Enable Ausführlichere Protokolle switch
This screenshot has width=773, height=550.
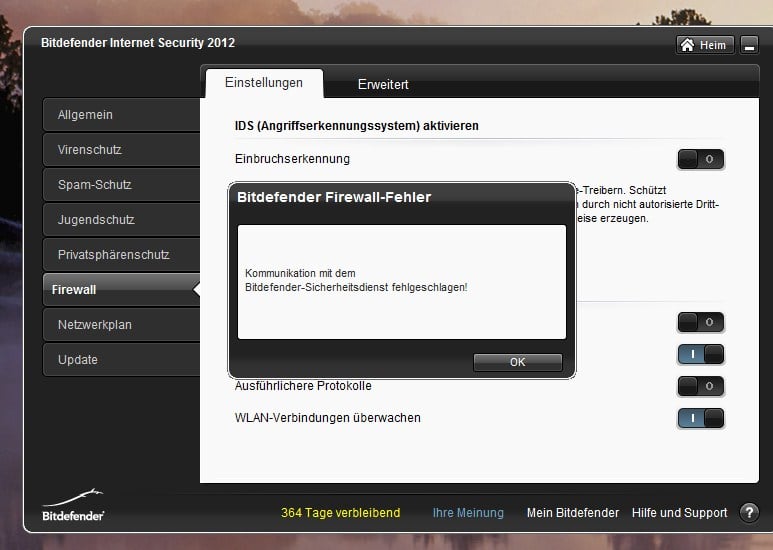click(701, 386)
